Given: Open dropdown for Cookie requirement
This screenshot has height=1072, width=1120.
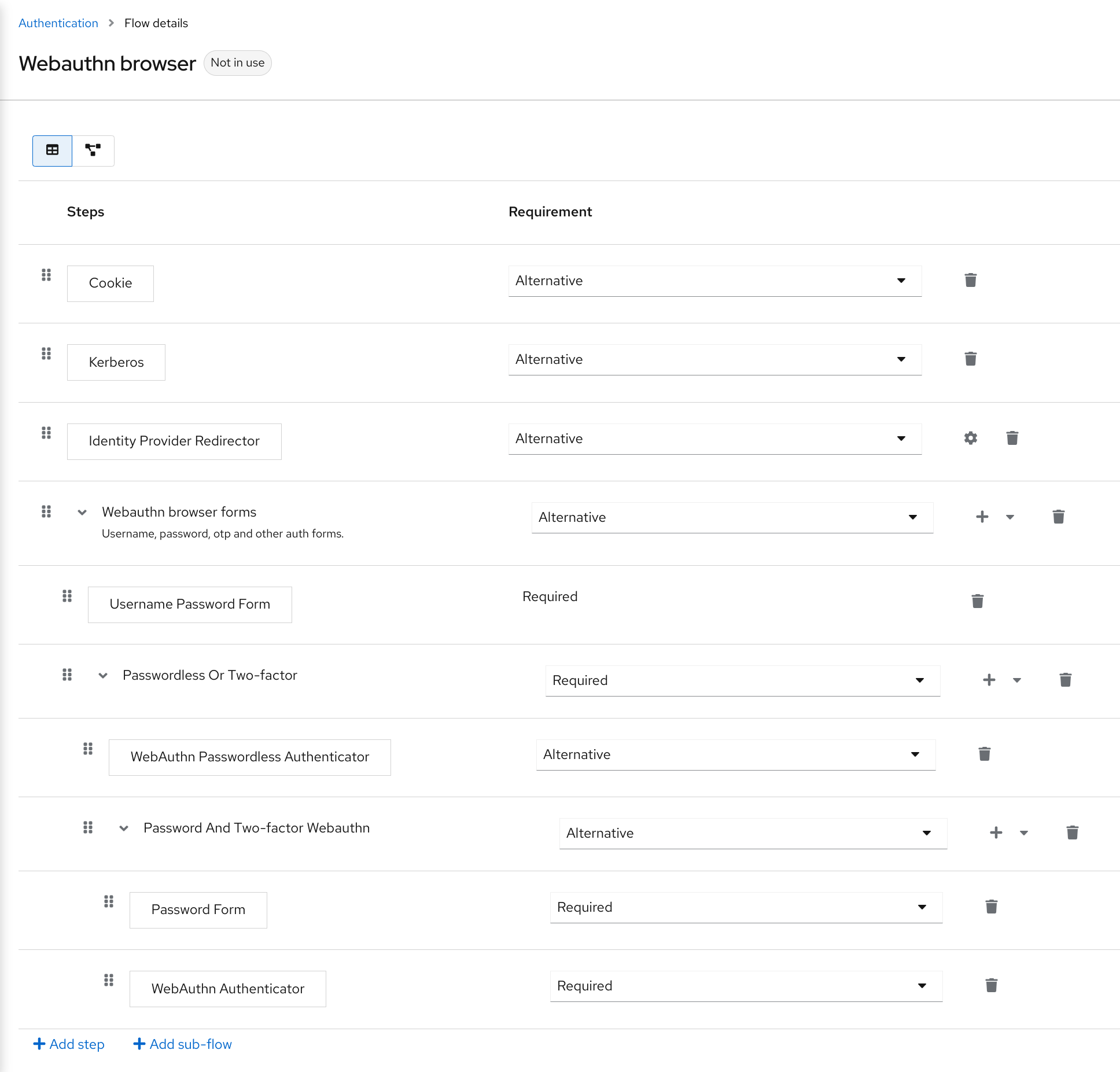Looking at the screenshot, I should coord(900,281).
